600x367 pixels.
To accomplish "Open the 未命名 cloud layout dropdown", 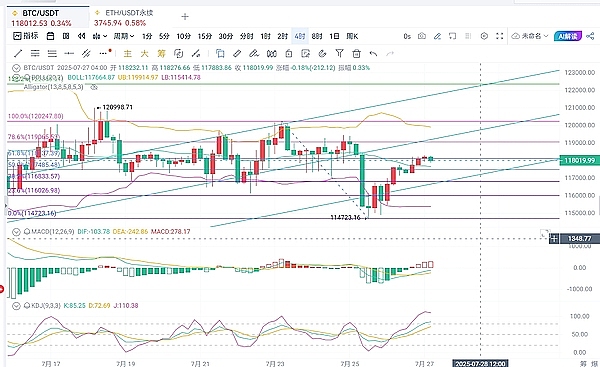I will coord(530,36).
